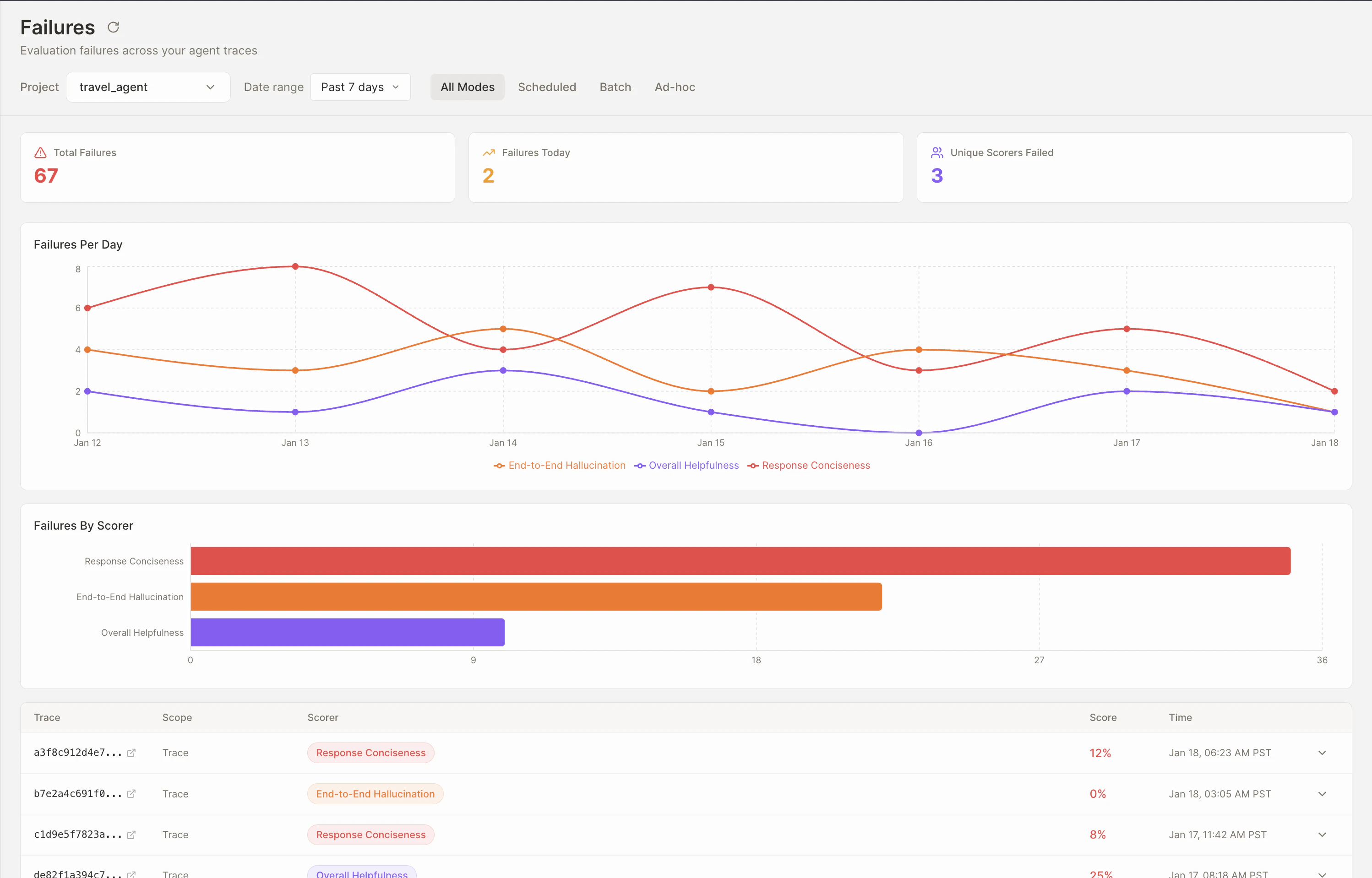This screenshot has height=878, width=1372.
Task: Open external link icon beside trace de82f1a394c7
Action: [132, 873]
